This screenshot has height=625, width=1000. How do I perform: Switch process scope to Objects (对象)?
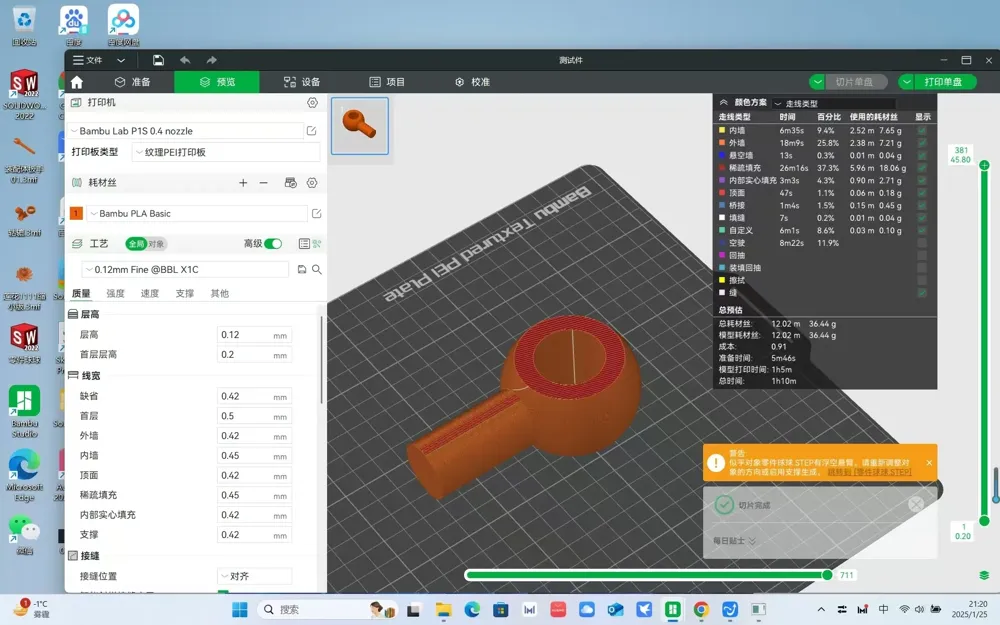tap(156, 244)
